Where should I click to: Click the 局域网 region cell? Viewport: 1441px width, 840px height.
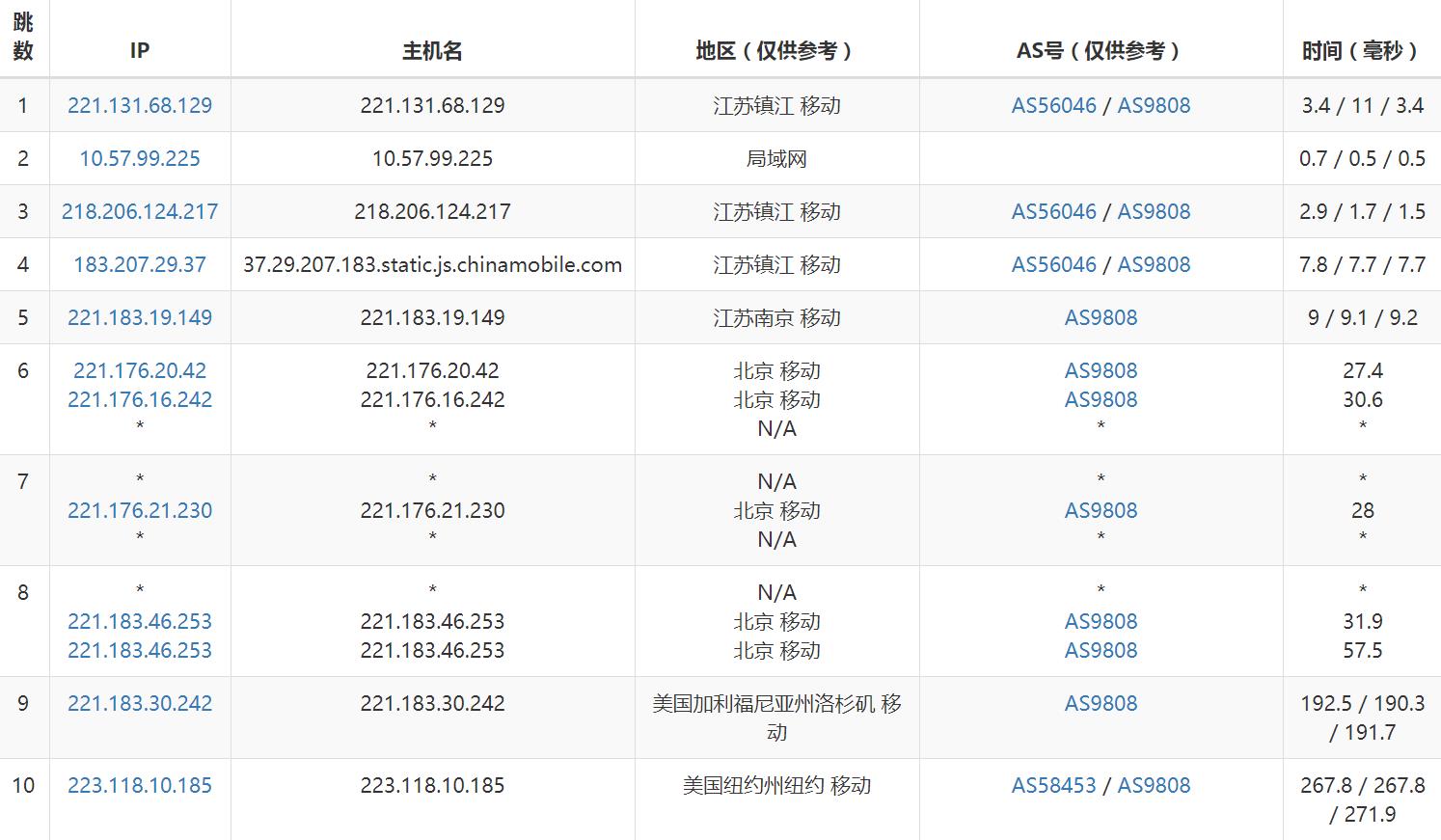[x=776, y=158]
